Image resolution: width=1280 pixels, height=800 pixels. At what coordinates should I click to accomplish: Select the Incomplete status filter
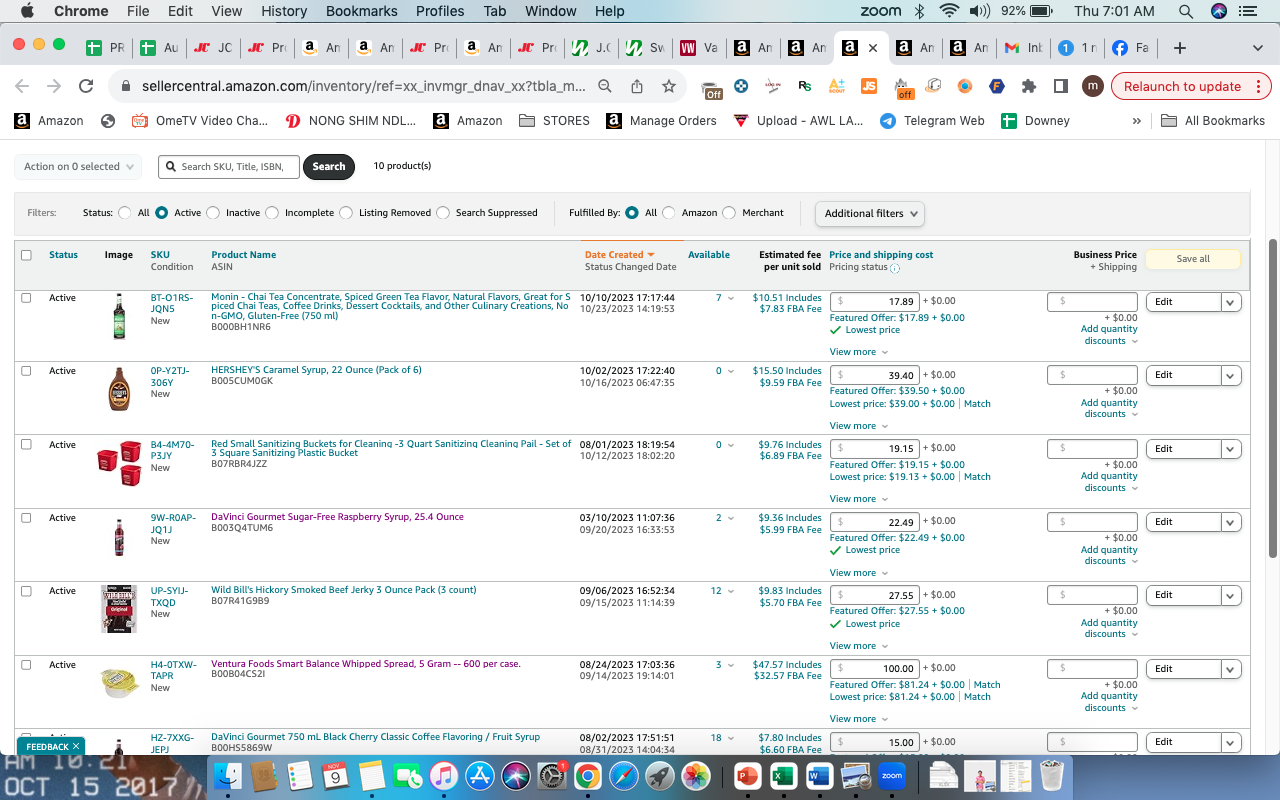pyautogui.click(x=272, y=213)
